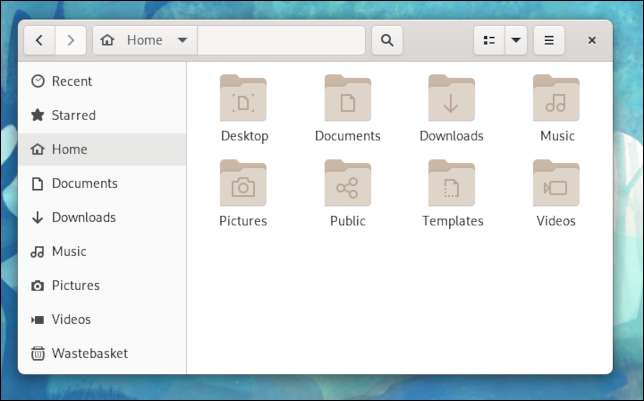Expand the Home path dropdown arrow

[x=182, y=40]
